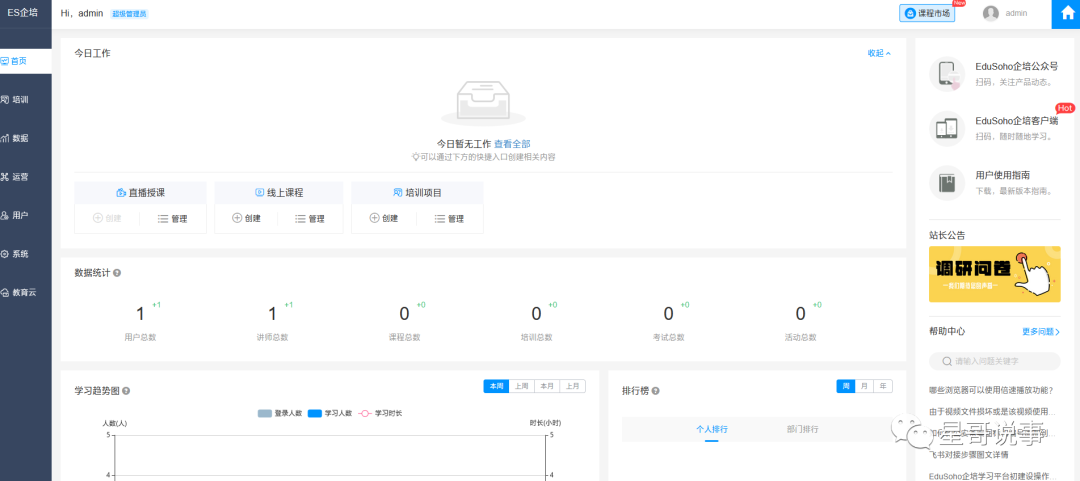Open the 飞书对接步骤图文详情 help article
This screenshot has width=1080, height=481.
968,455
